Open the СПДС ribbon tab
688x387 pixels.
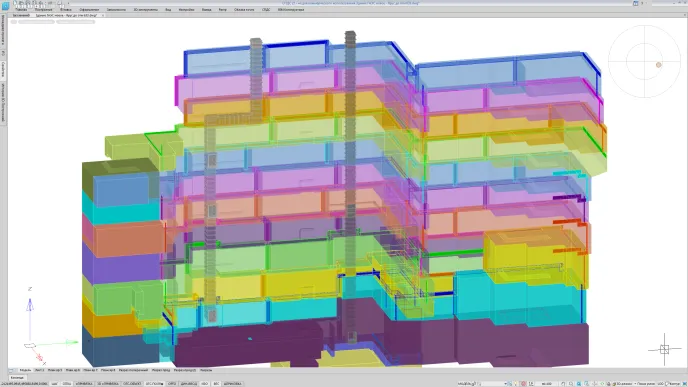coord(266,9)
